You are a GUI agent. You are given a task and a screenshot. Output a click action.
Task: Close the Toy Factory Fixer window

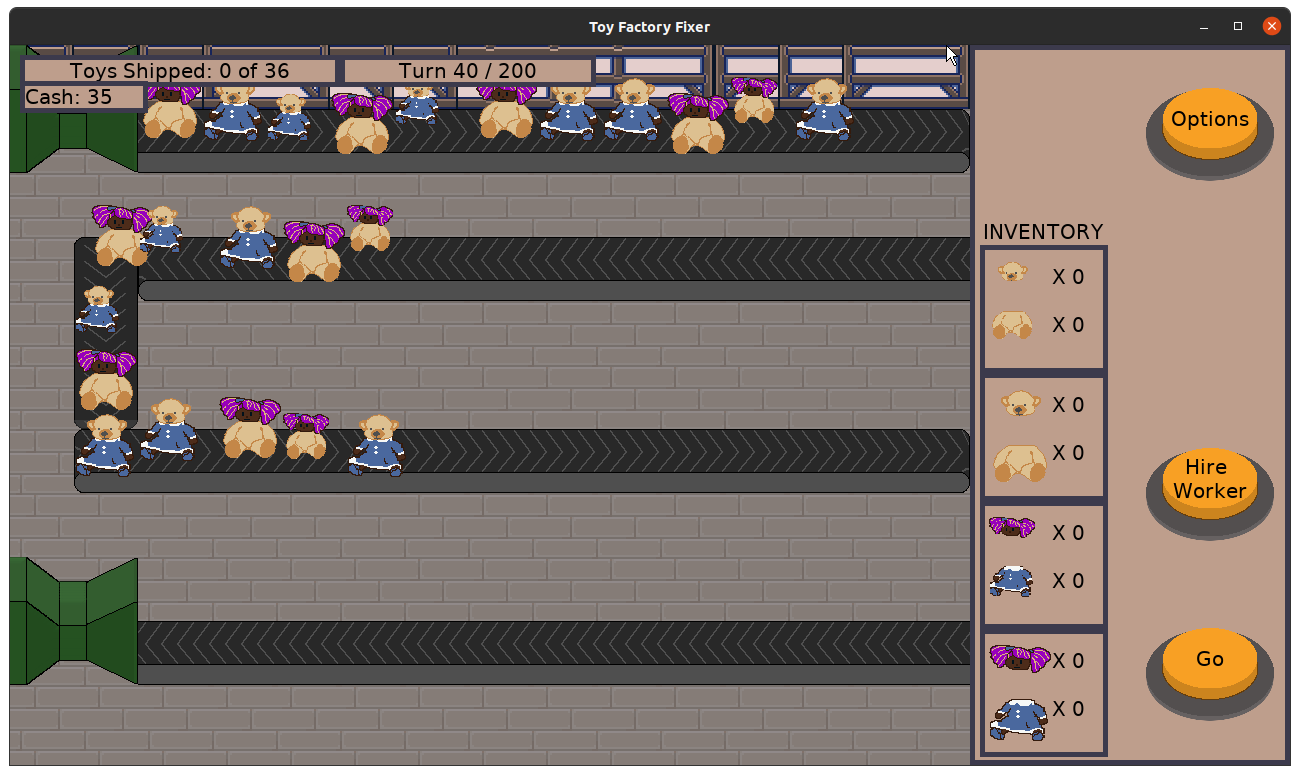click(x=1272, y=27)
